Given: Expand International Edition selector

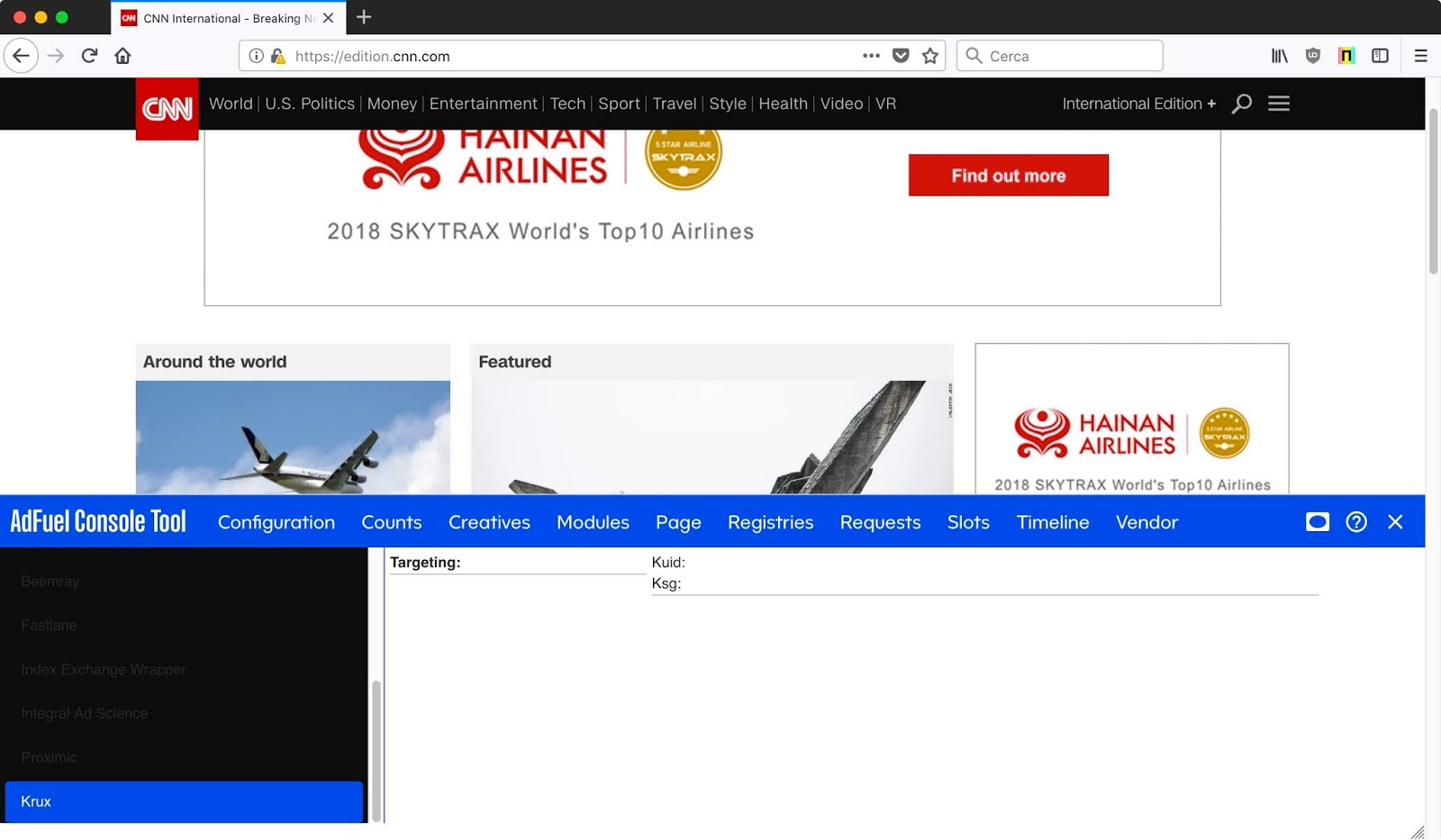Looking at the screenshot, I should click(1138, 104).
